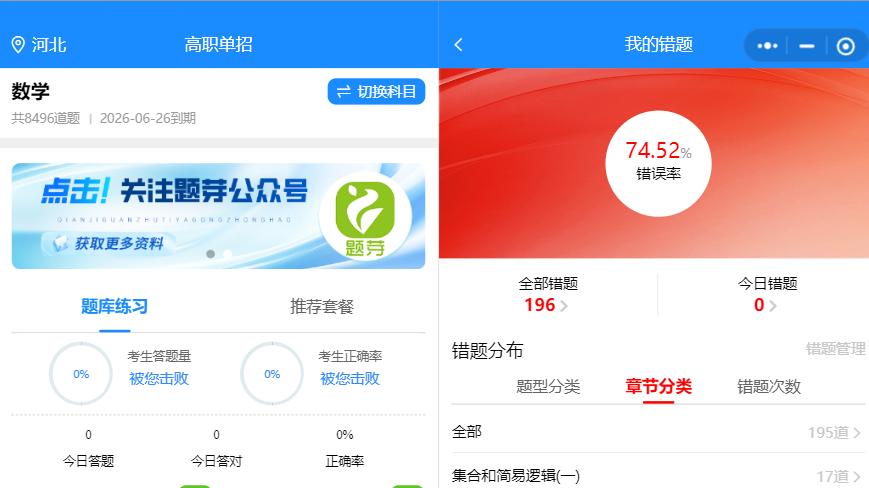Viewport: 869px width, 488px height.
Task: Switch to the 推荐套餐 tab
Action: click(322, 306)
